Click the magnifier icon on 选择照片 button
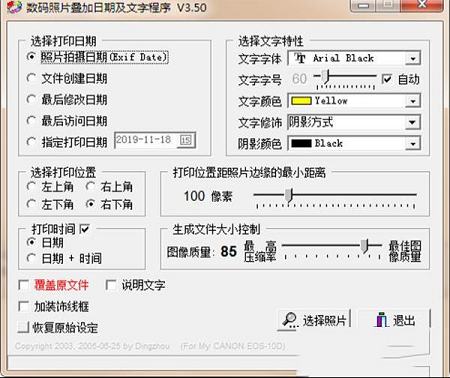Screen dimensions: 450x378 pyautogui.click(x=289, y=320)
